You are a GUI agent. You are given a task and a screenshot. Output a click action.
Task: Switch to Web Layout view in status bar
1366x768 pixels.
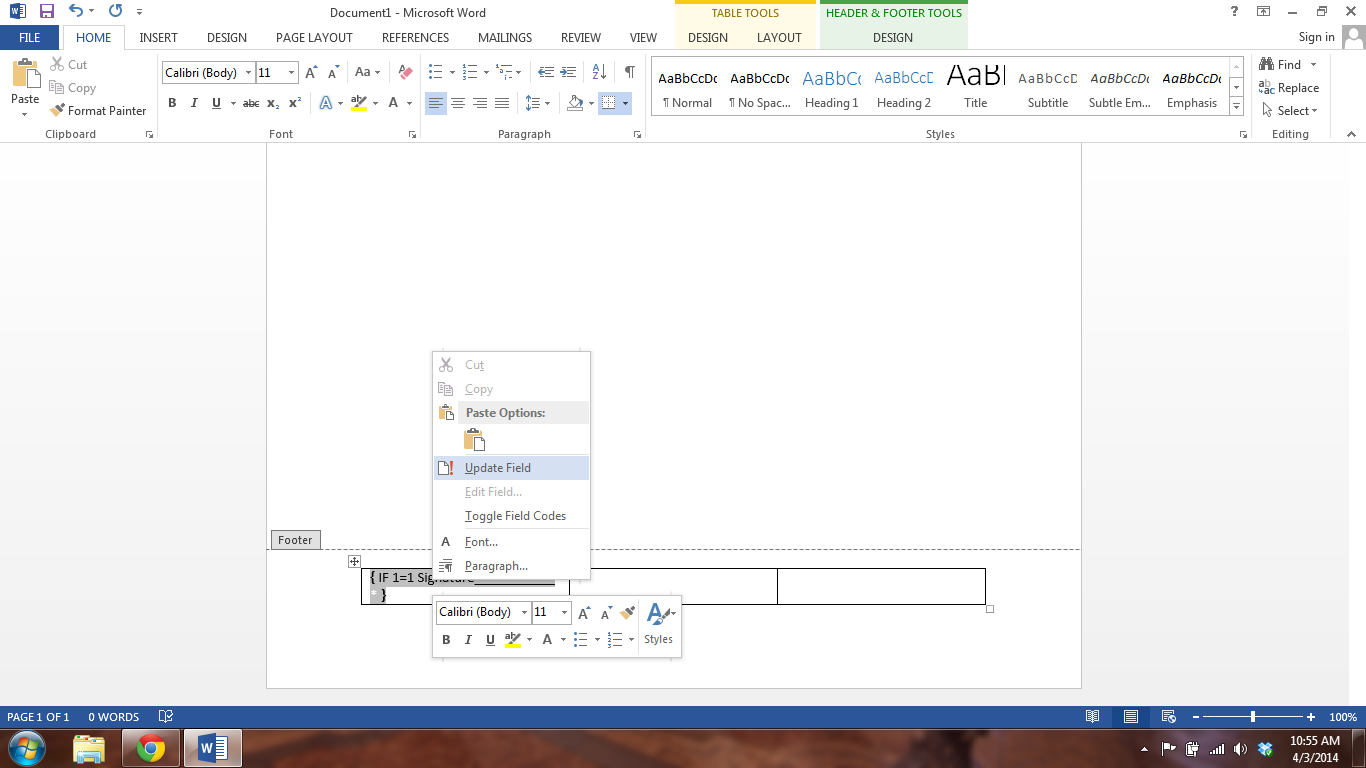1167,717
